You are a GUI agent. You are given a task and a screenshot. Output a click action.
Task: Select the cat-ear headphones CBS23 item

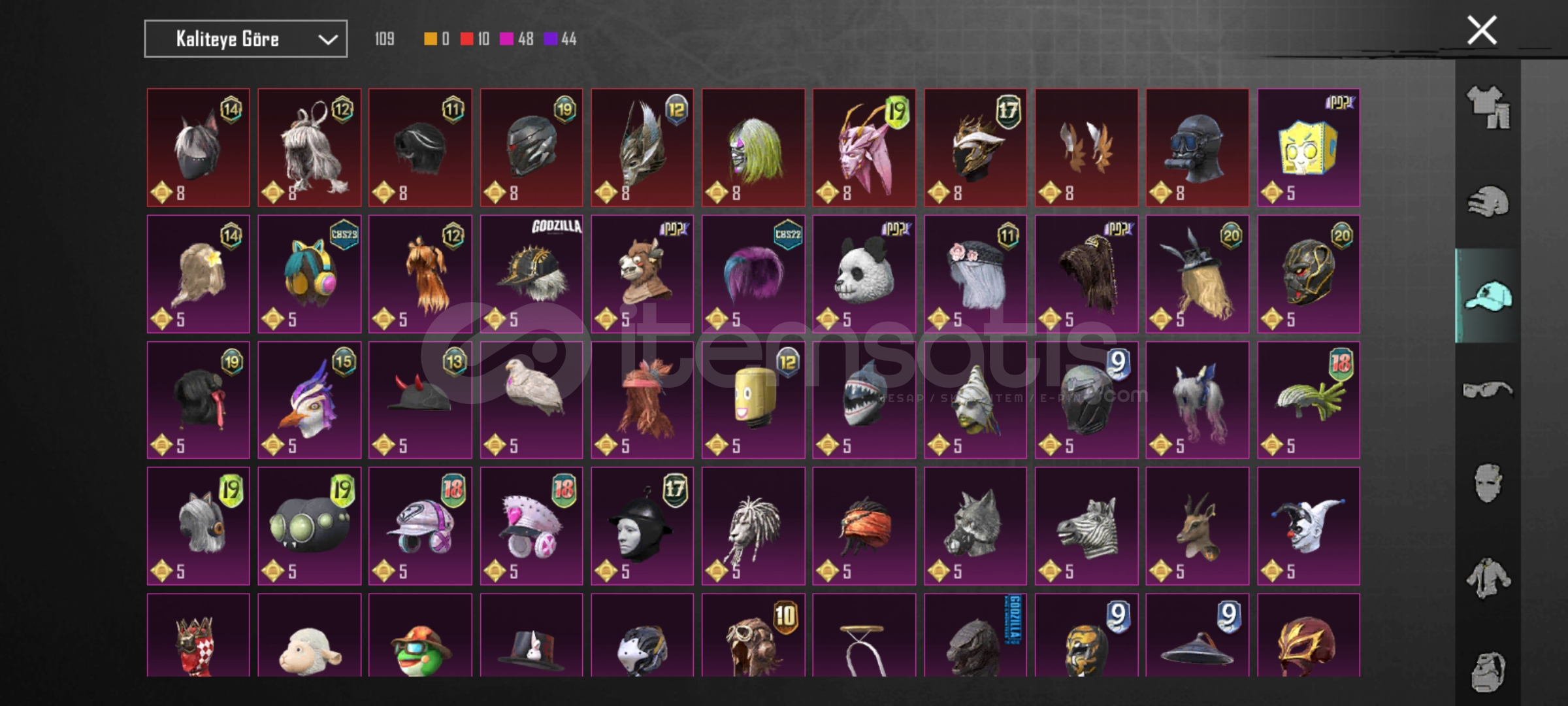[309, 274]
